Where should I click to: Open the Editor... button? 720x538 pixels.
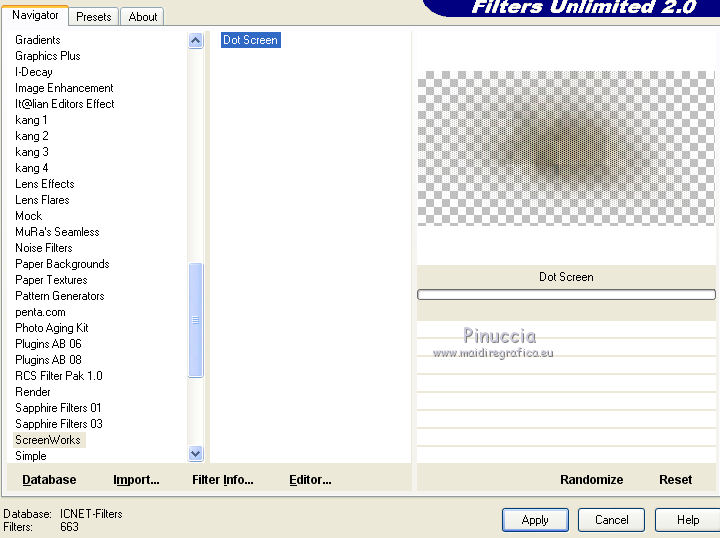310,480
